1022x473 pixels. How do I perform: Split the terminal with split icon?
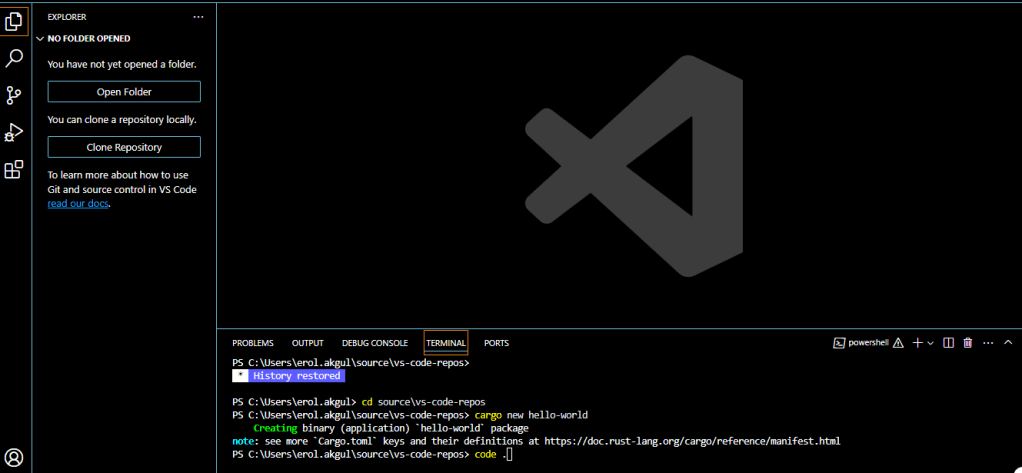(949, 343)
